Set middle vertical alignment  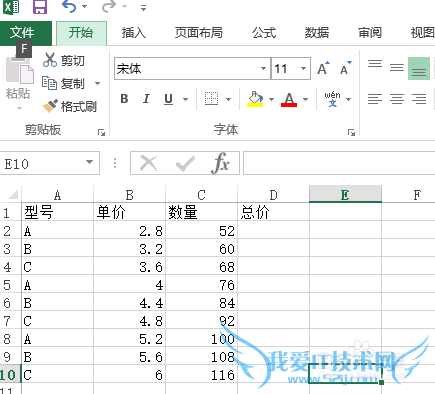[397, 68]
